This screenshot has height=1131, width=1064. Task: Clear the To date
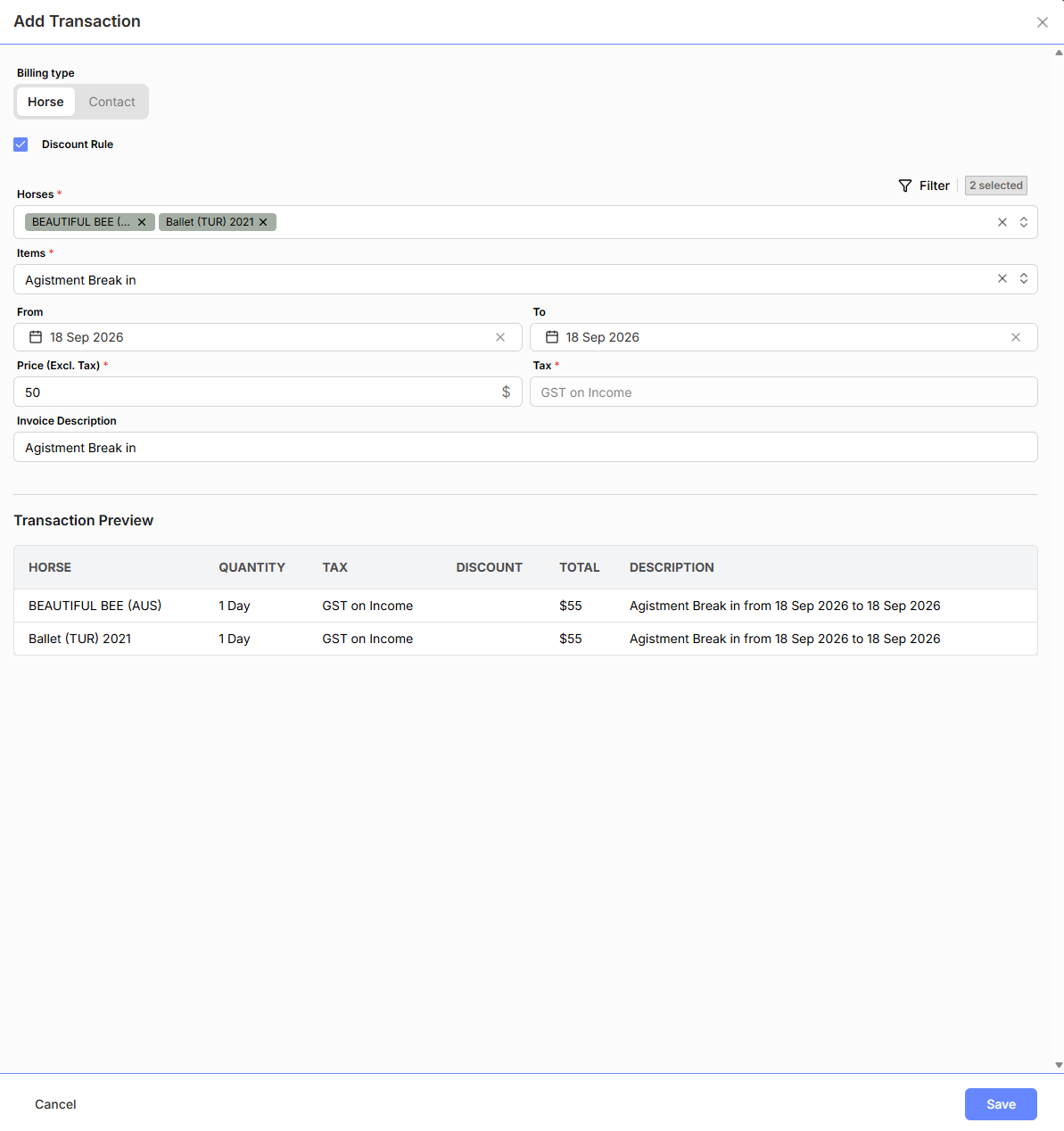coord(1016,337)
